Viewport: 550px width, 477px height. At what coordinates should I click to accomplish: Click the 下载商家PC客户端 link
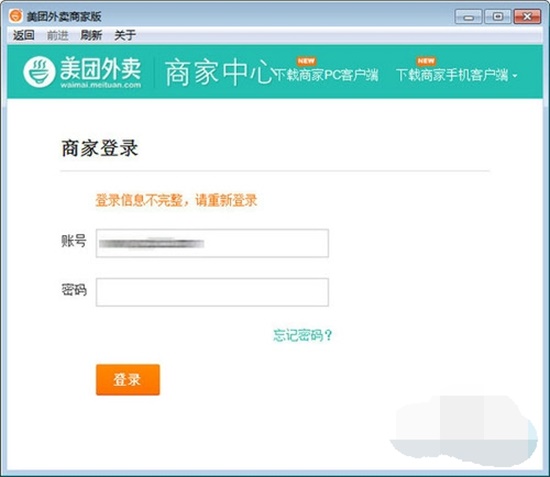coord(326,75)
